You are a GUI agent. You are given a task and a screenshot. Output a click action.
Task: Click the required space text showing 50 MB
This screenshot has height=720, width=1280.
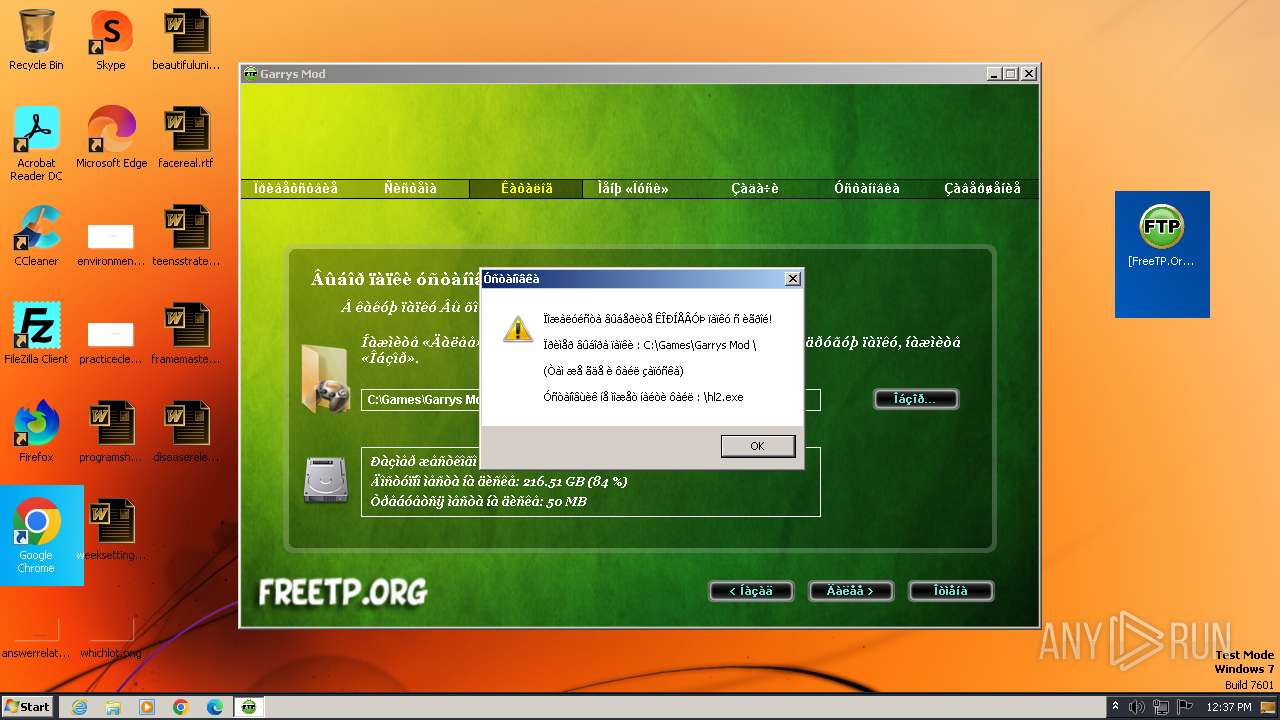point(478,501)
